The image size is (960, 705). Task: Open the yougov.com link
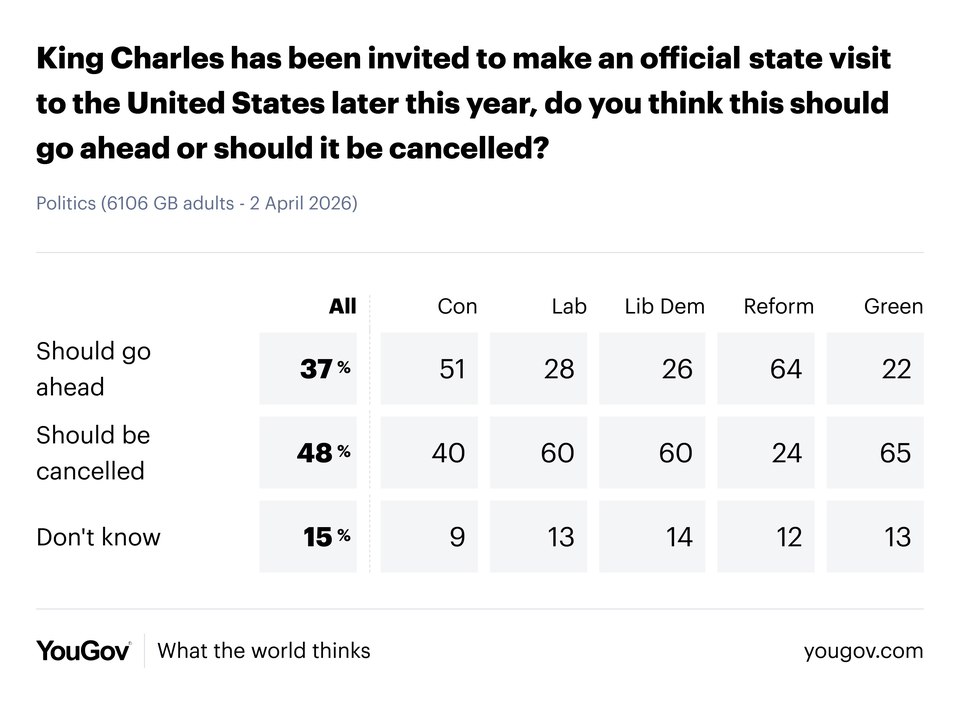pyautogui.click(x=863, y=651)
